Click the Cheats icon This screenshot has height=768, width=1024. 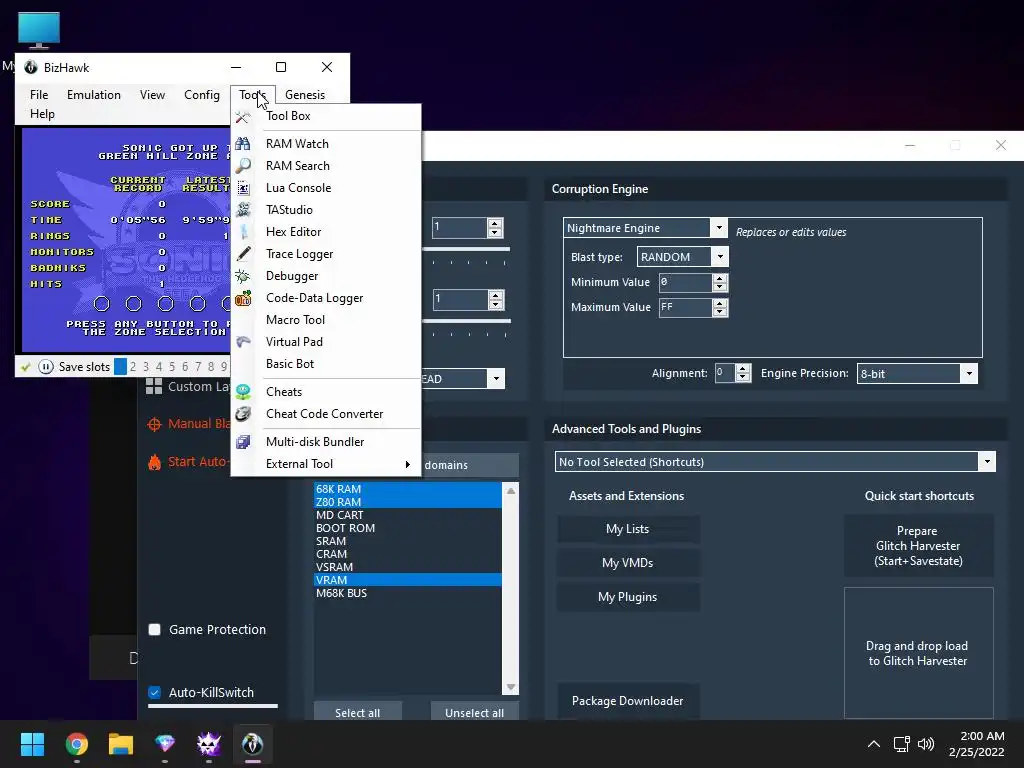click(243, 392)
